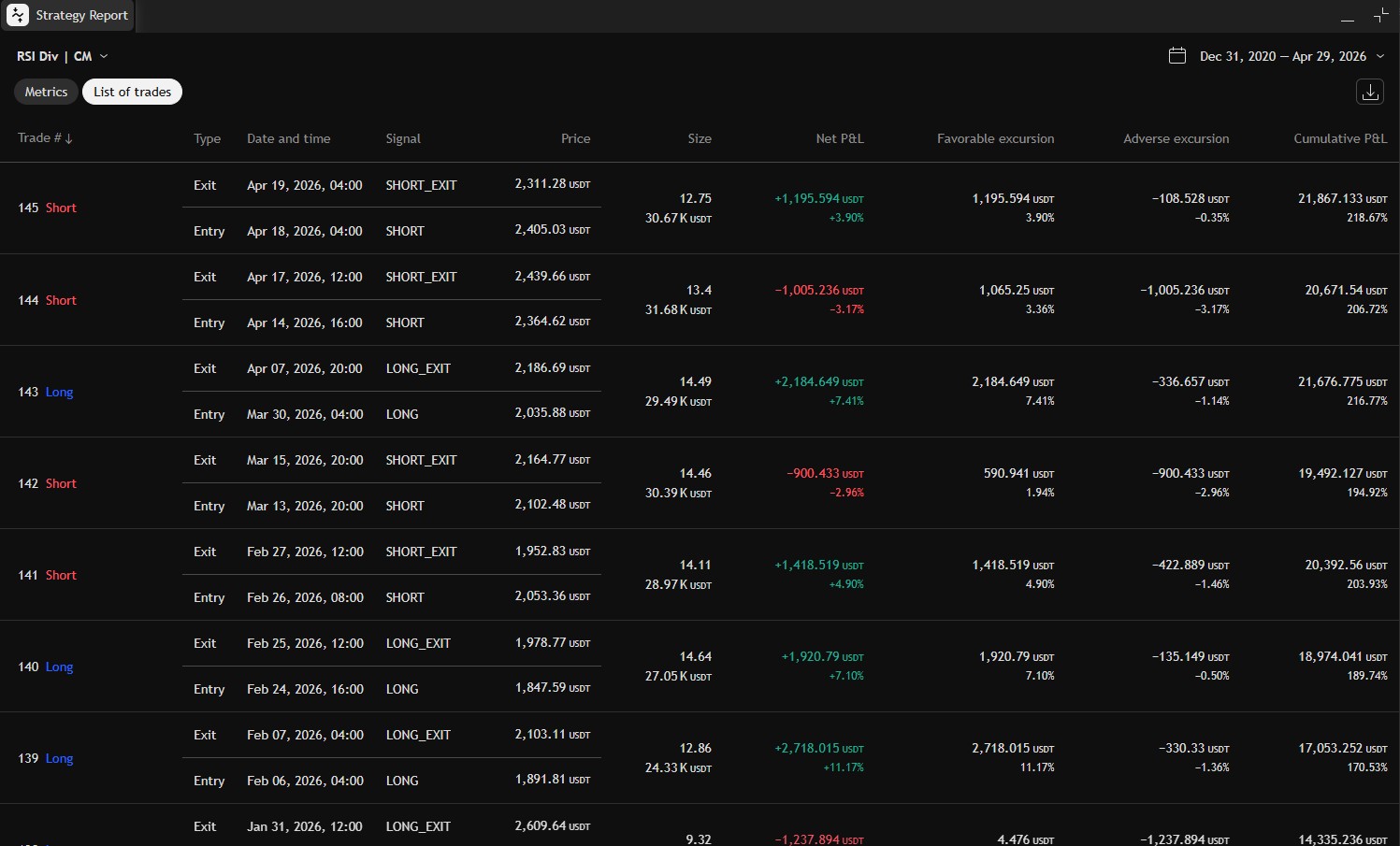Click exit date Apr 19, 2026, 04:00
Image resolution: width=1400 pixels, height=846 pixels.
point(304,185)
